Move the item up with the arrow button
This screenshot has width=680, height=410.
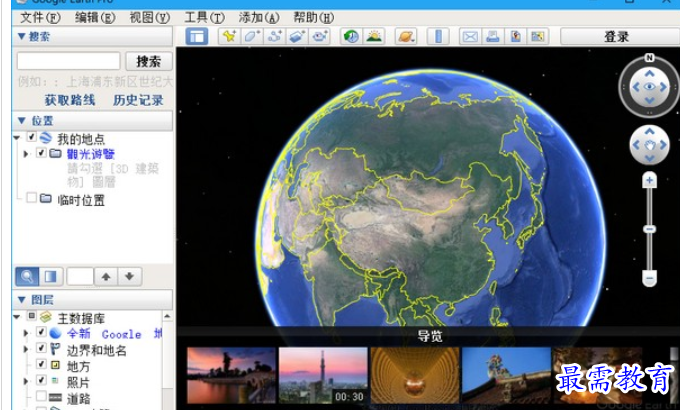click(106, 276)
